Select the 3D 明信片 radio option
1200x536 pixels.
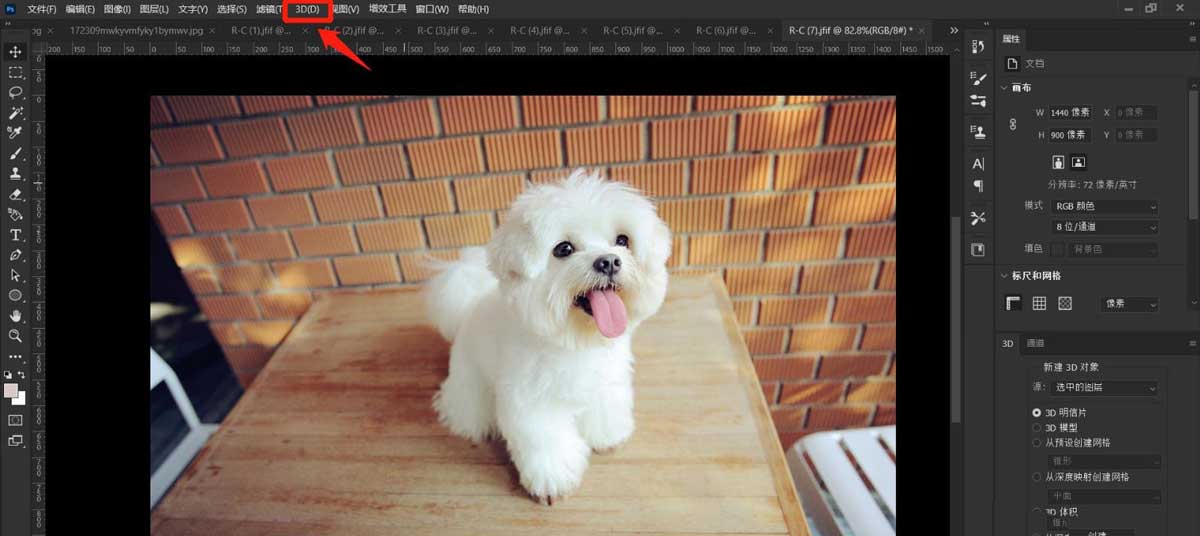[1036, 412]
